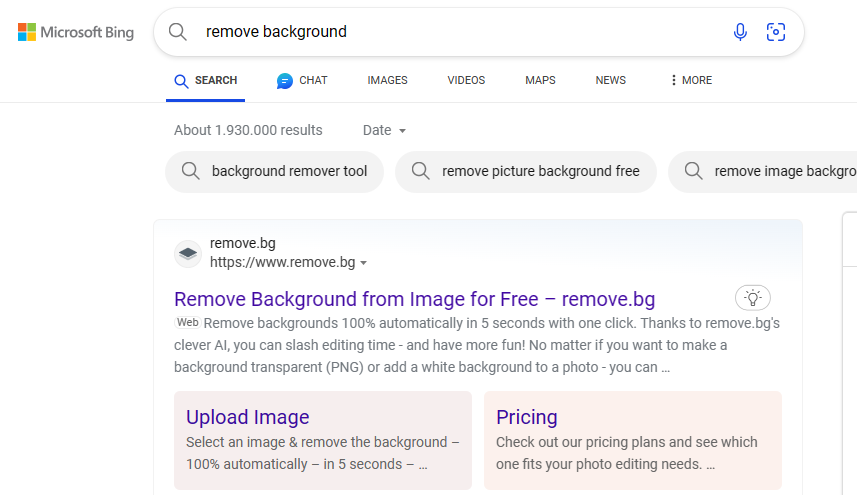Search suggestion background remover tool
Screen dimensions: 857x495
[274, 172]
